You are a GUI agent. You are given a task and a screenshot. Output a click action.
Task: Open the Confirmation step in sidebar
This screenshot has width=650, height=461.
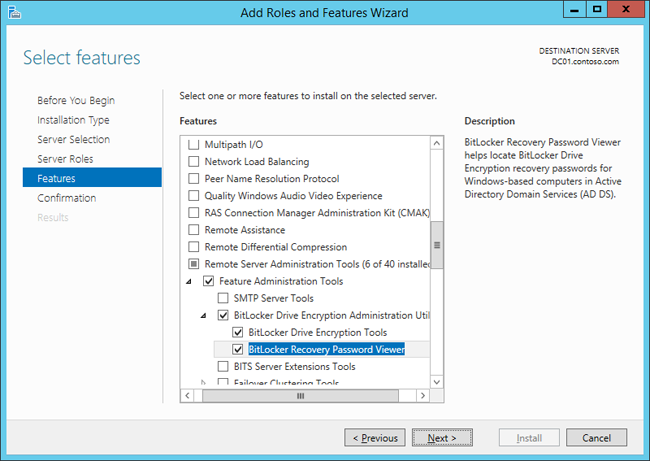coord(67,198)
